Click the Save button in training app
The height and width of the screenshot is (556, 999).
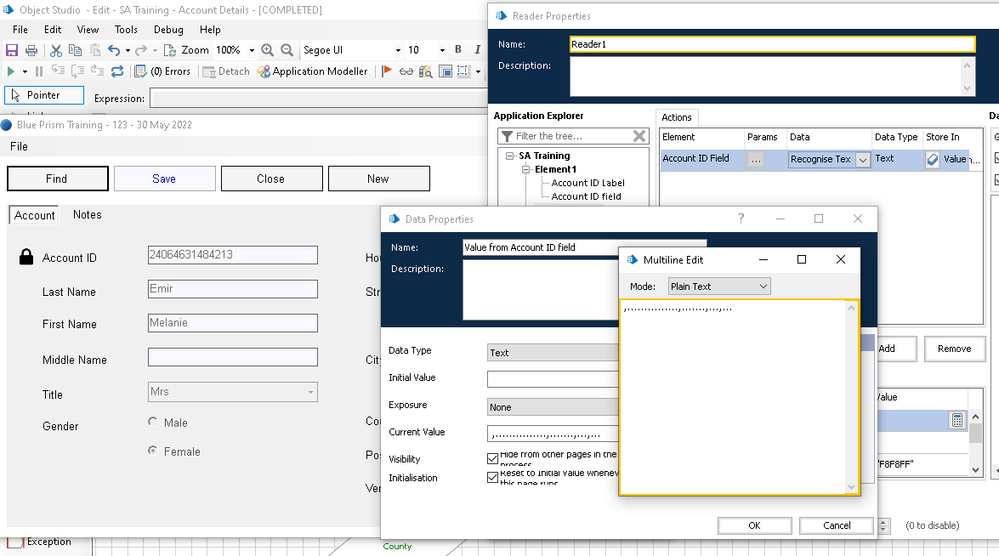(x=164, y=178)
